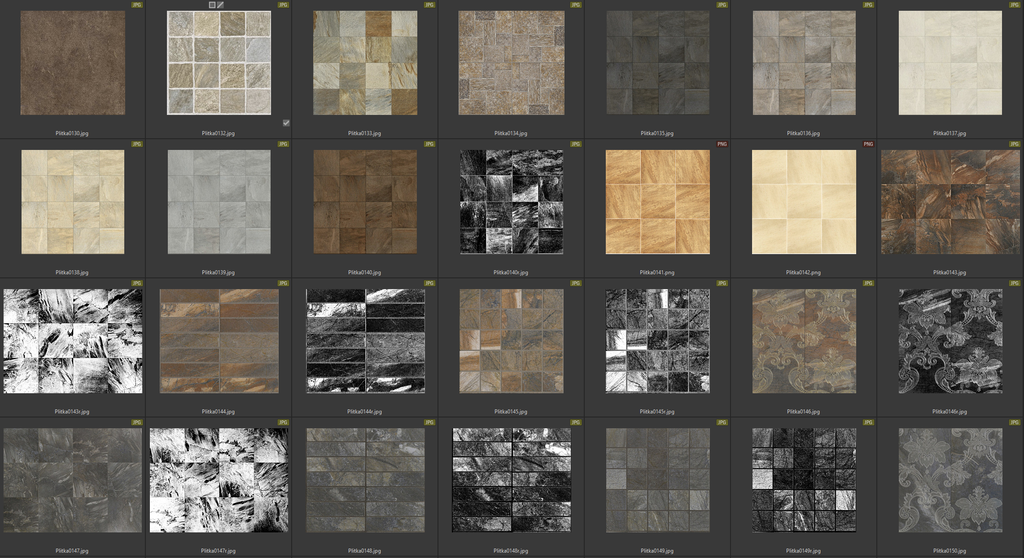Select the dark gray Plitka0135 tile thumbnail

click(657, 63)
